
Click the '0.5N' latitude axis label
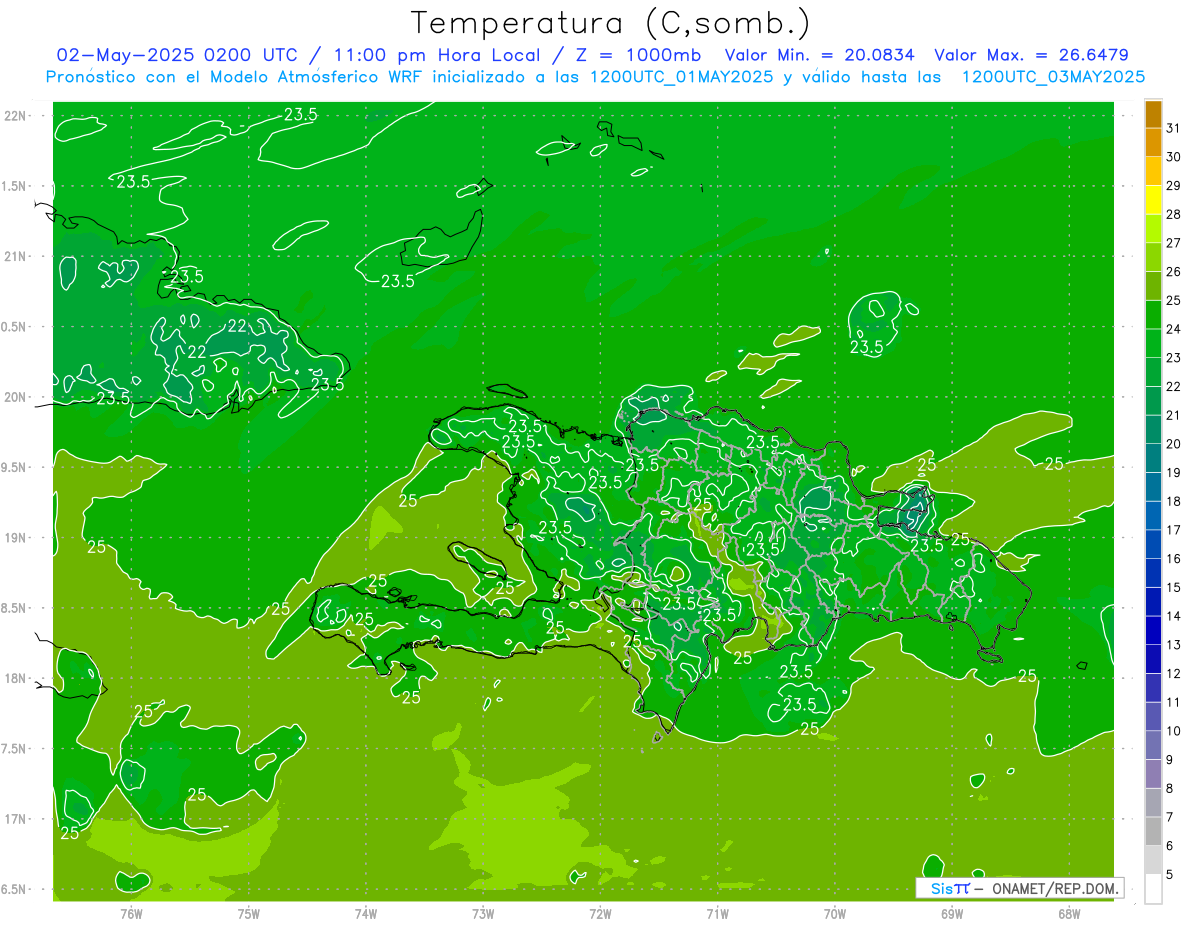pos(15,327)
